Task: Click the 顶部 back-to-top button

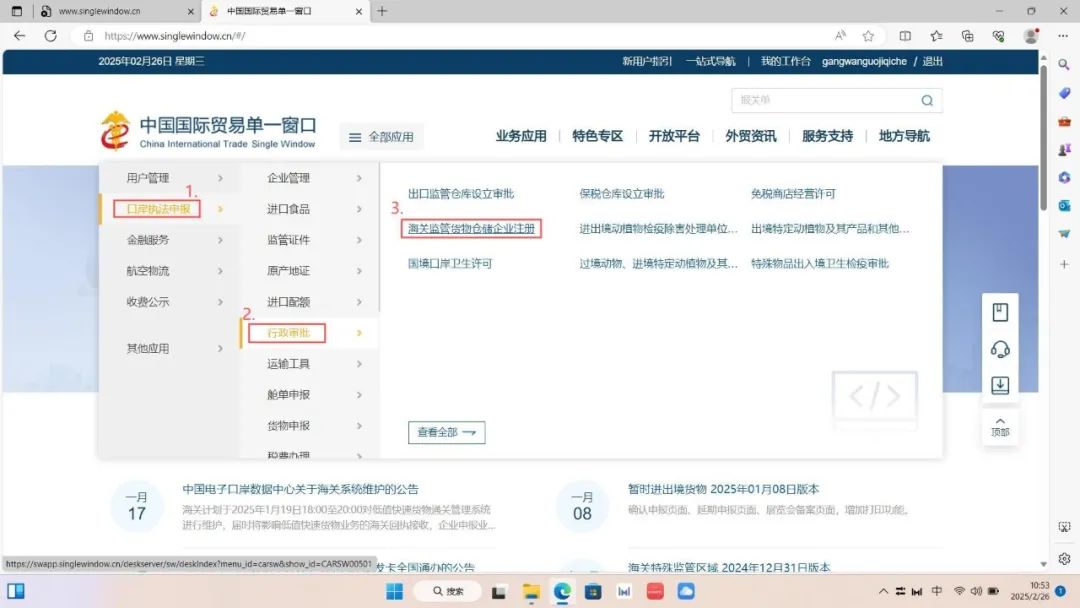Action: [999, 427]
